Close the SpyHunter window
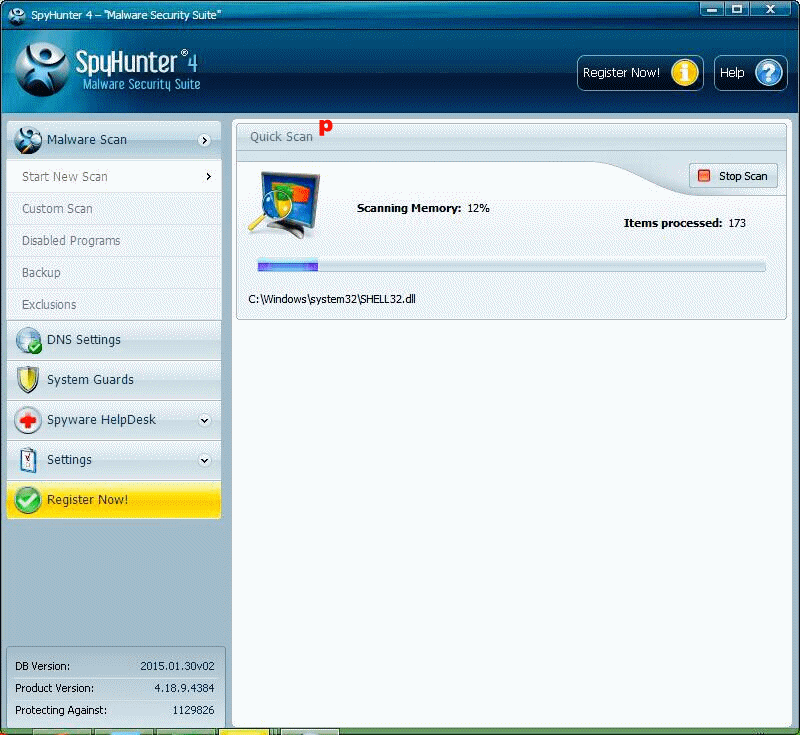 771,9
